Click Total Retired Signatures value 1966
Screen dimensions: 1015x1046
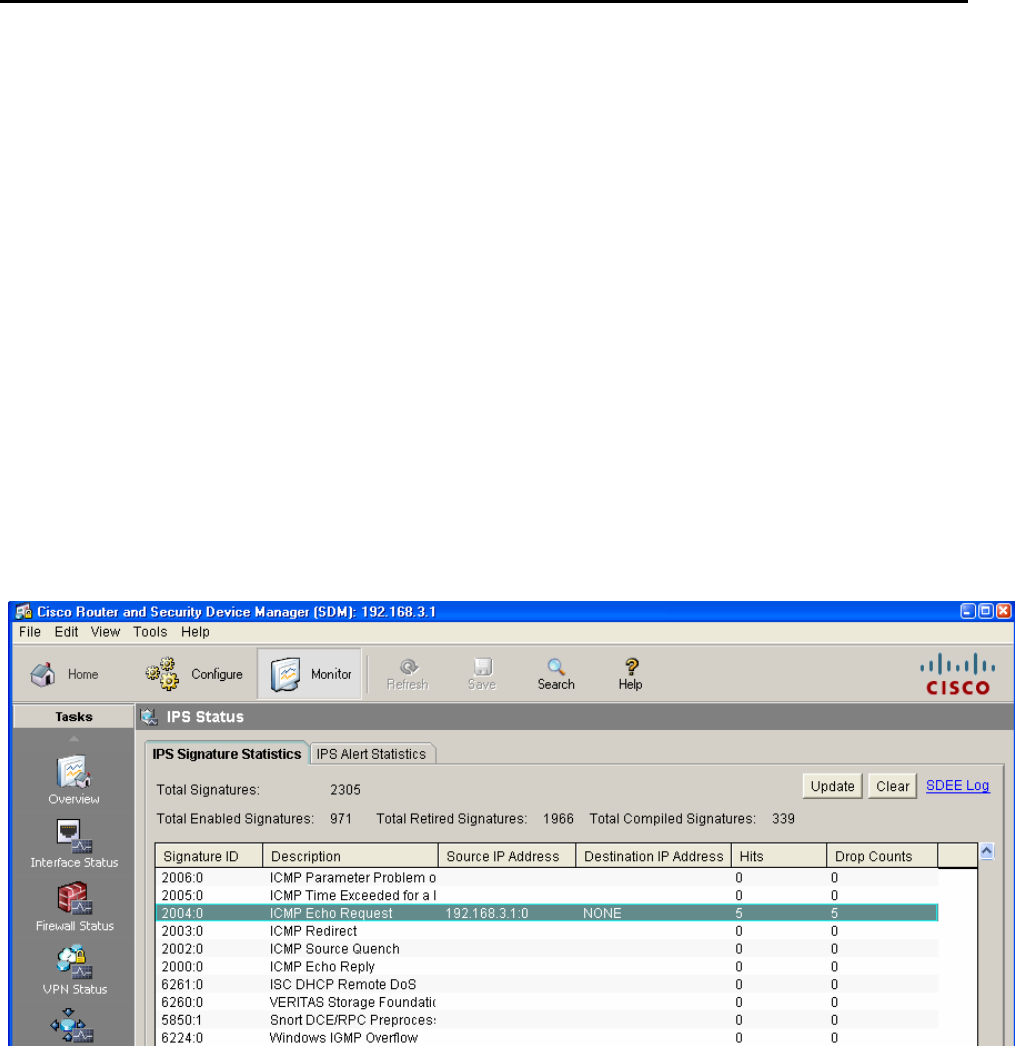[558, 819]
